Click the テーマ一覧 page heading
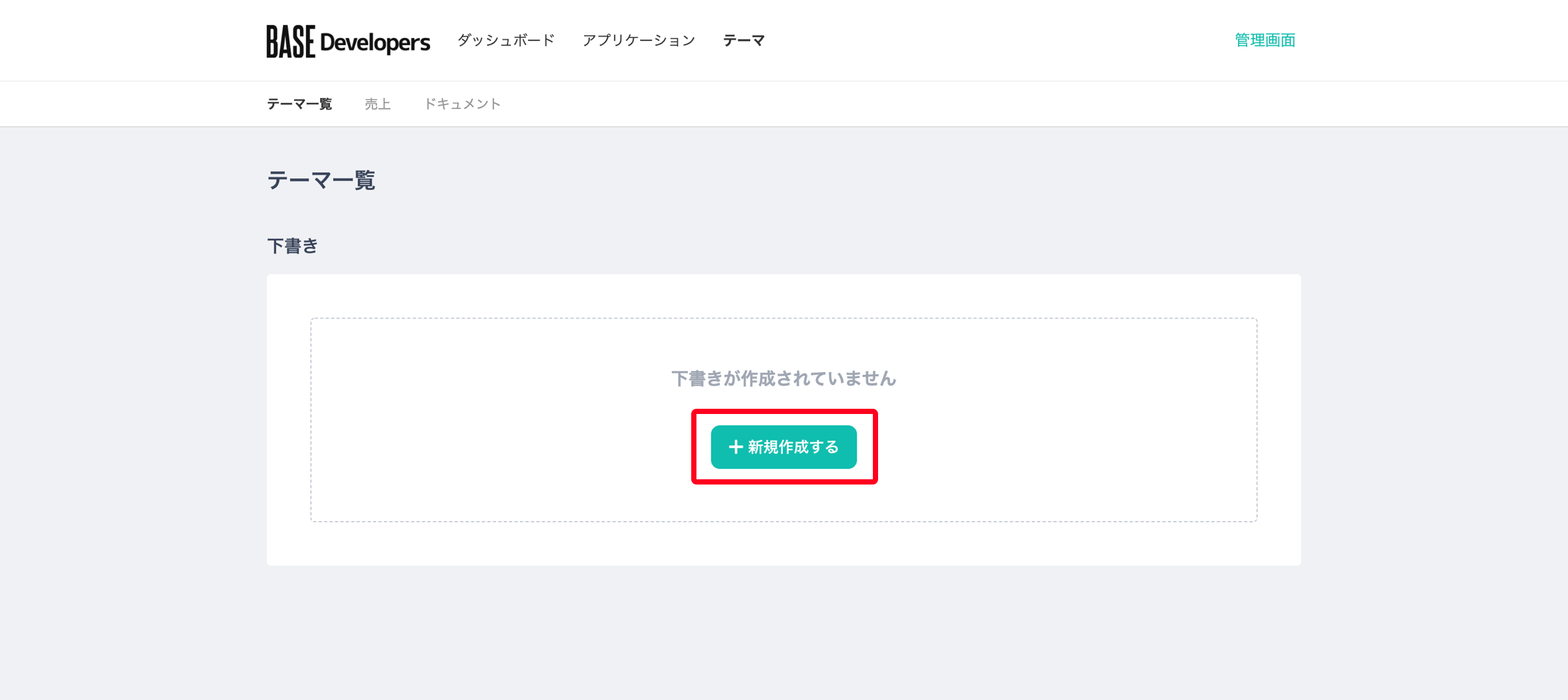The height and width of the screenshot is (700, 1568). (x=321, y=180)
